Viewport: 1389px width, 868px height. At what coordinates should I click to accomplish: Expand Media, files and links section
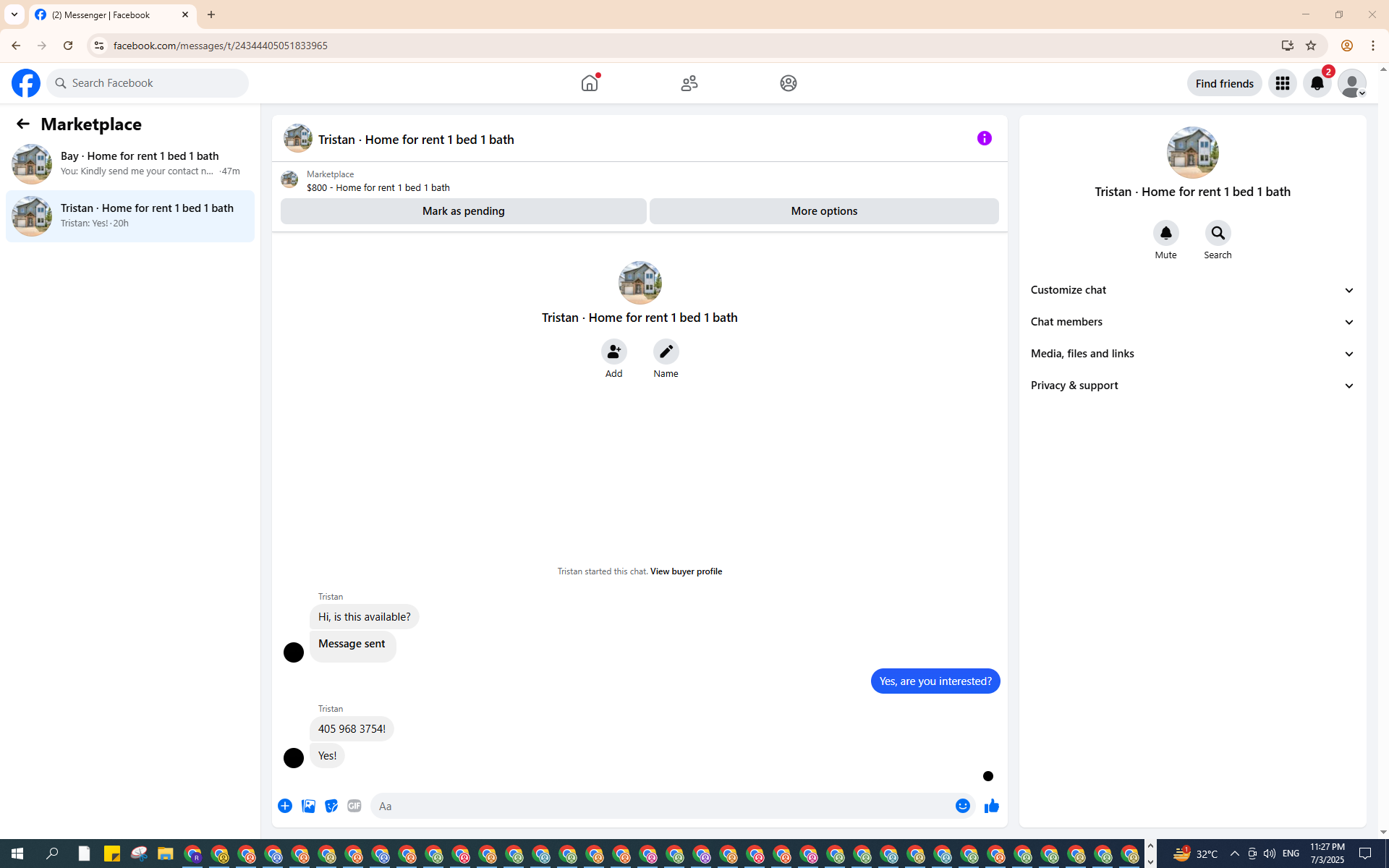click(x=1192, y=354)
